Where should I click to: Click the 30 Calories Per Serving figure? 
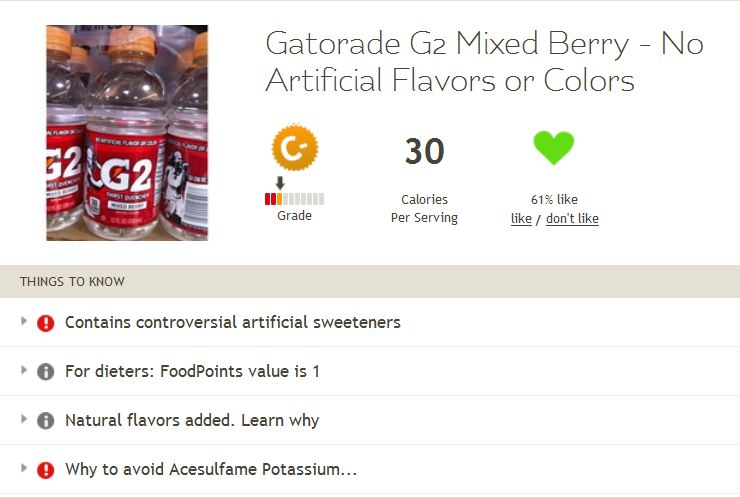tap(424, 179)
